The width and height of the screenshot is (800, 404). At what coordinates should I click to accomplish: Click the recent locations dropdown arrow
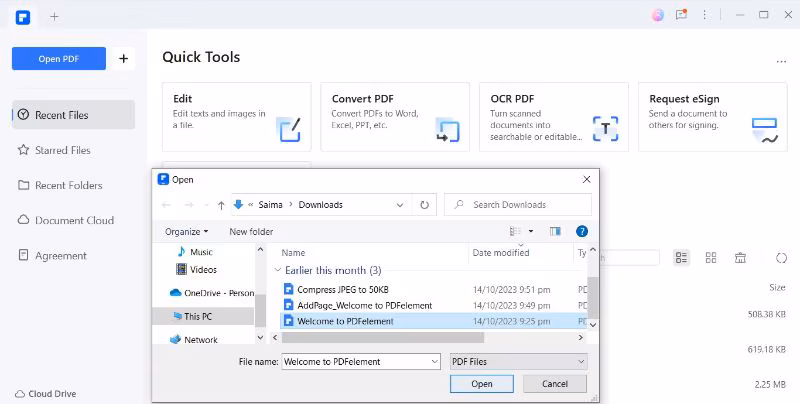coord(206,205)
